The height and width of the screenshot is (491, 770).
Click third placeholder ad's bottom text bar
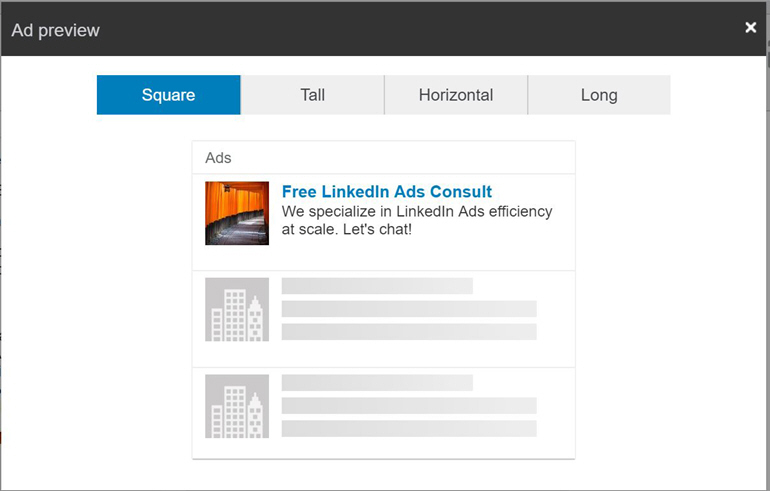click(409, 429)
